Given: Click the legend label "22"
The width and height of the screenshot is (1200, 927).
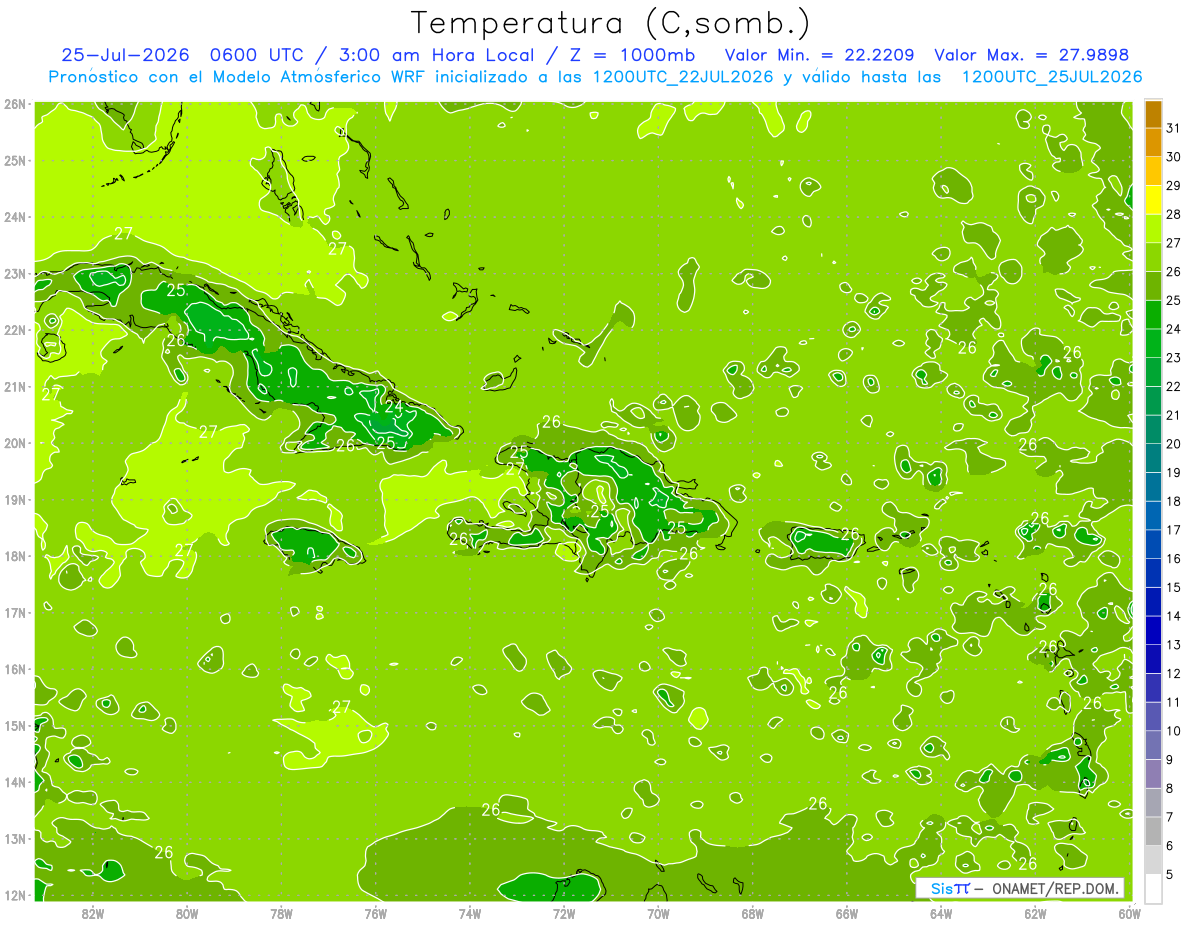Looking at the screenshot, I should pyautogui.click(x=1173, y=387).
